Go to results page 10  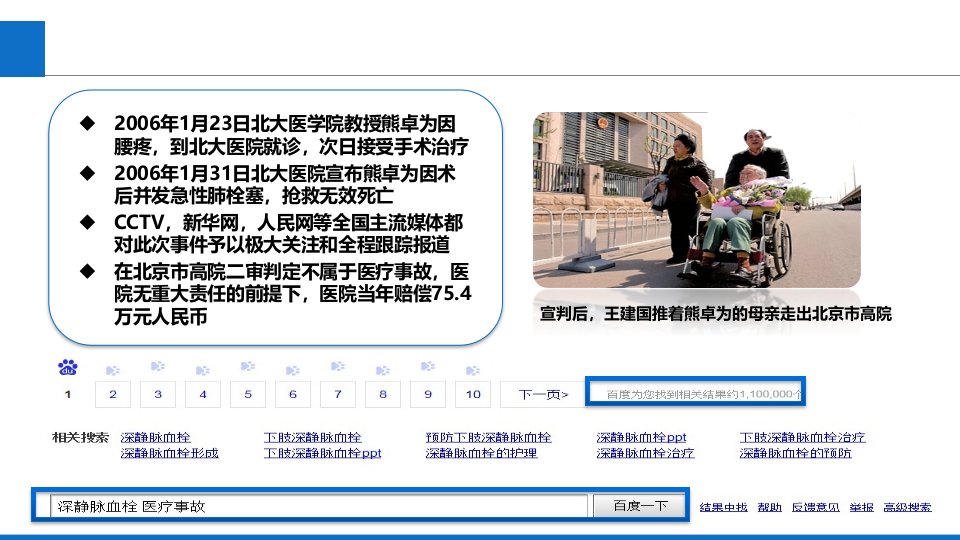(x=473, y=394)
